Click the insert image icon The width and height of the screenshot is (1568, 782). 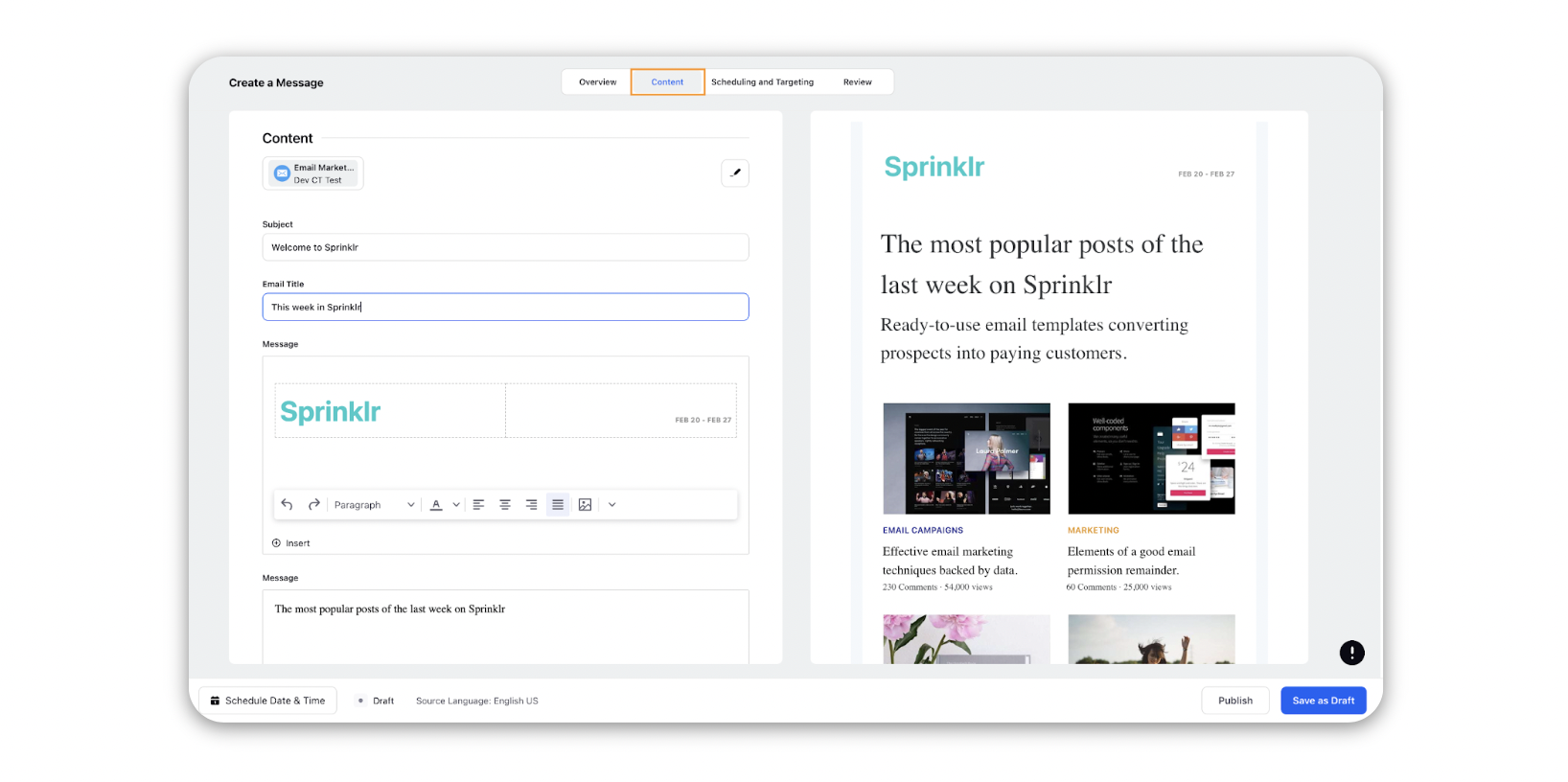[x=585, y=505]
